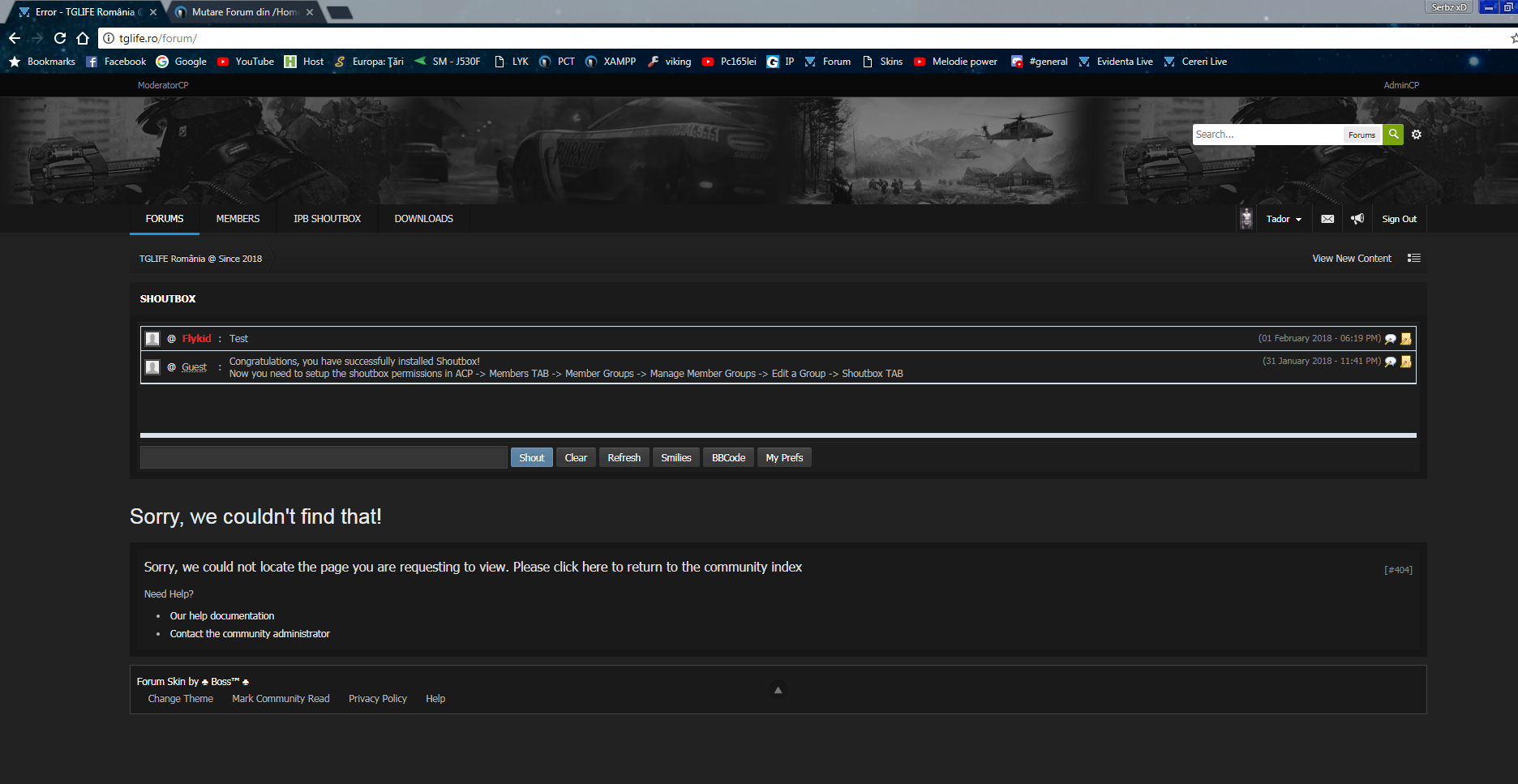1518x784 pixels.
Task: Open the Cereri Live bookmark
Action: click(x=1195, y=62)
